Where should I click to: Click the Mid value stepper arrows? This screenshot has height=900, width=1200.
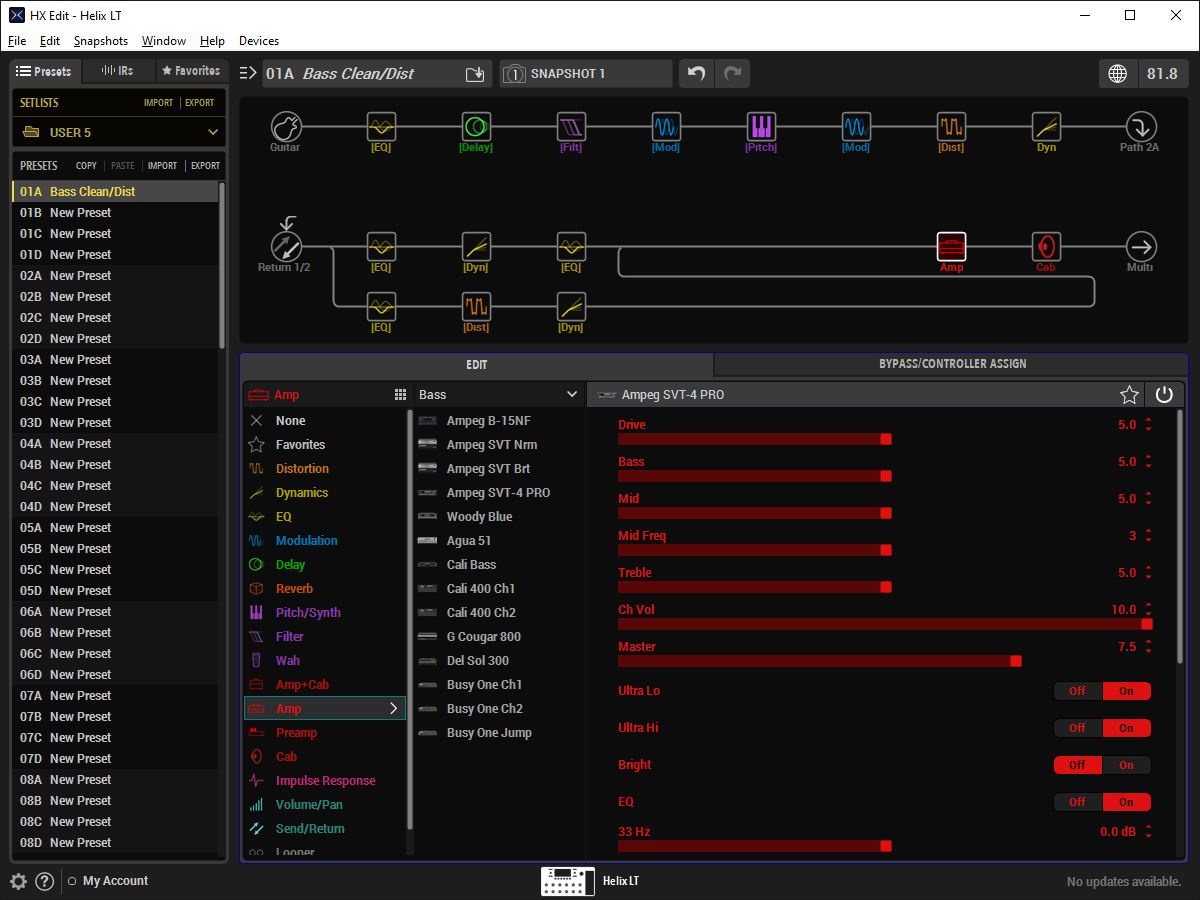click(x=1148, y=499)
